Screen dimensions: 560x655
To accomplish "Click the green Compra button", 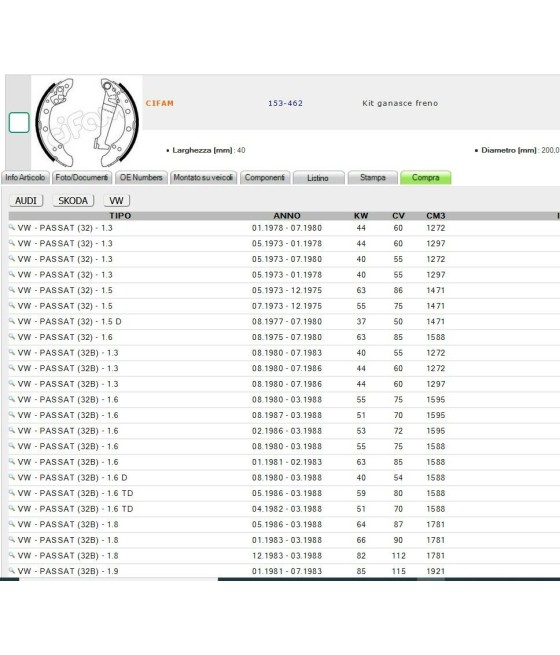I will [426, 178].
